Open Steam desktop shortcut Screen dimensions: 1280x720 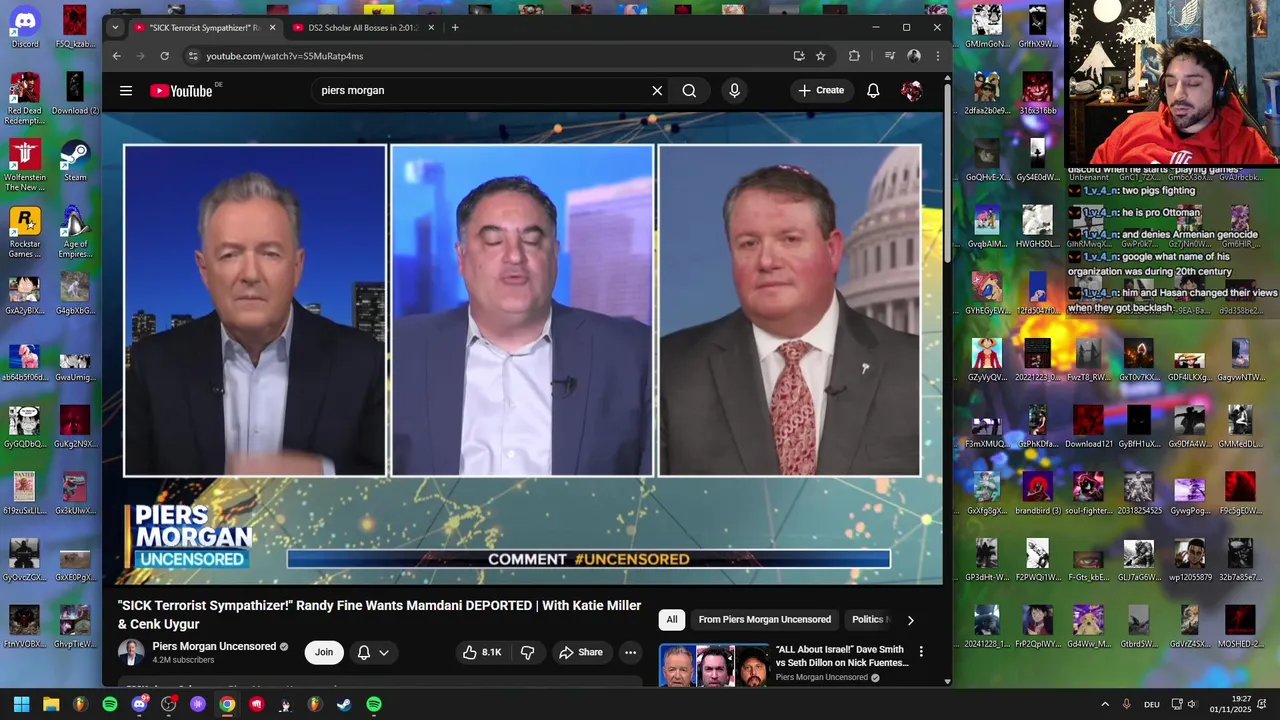75,160
